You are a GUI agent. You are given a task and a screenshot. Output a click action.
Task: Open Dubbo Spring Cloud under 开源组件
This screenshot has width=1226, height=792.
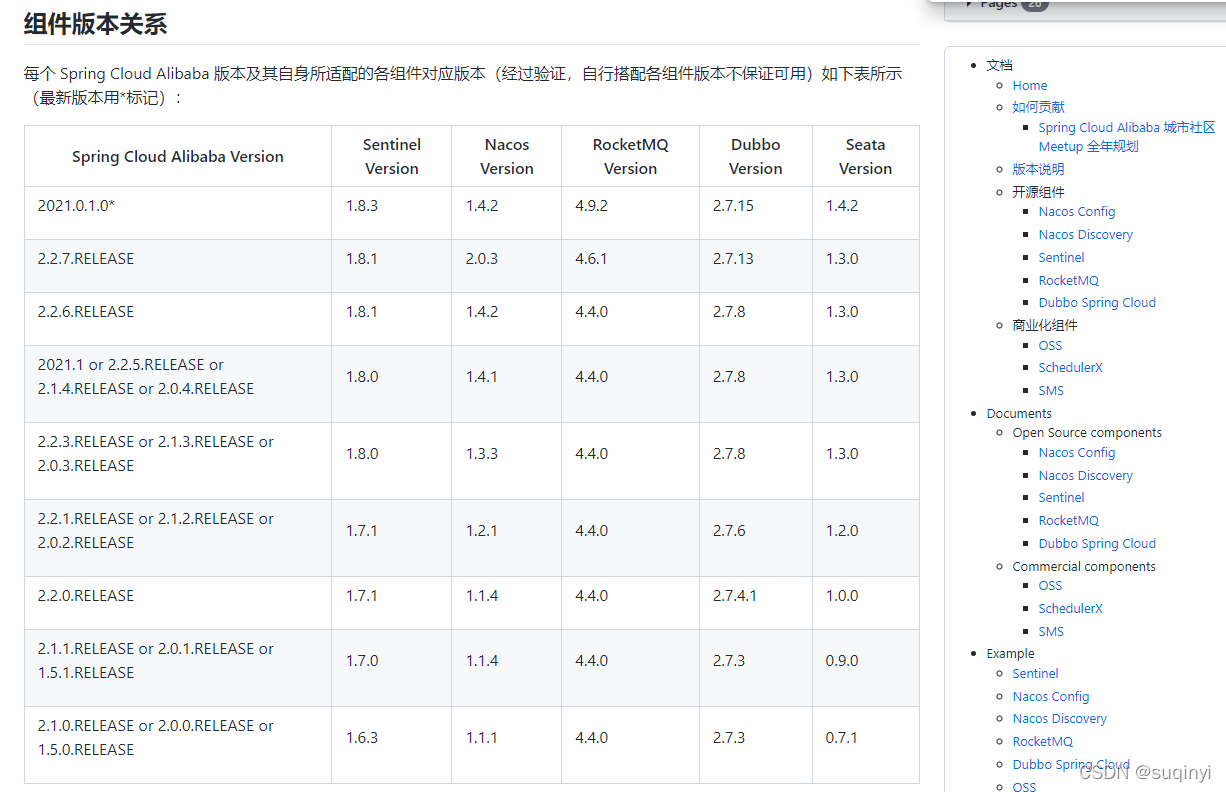pos(1097,303)
